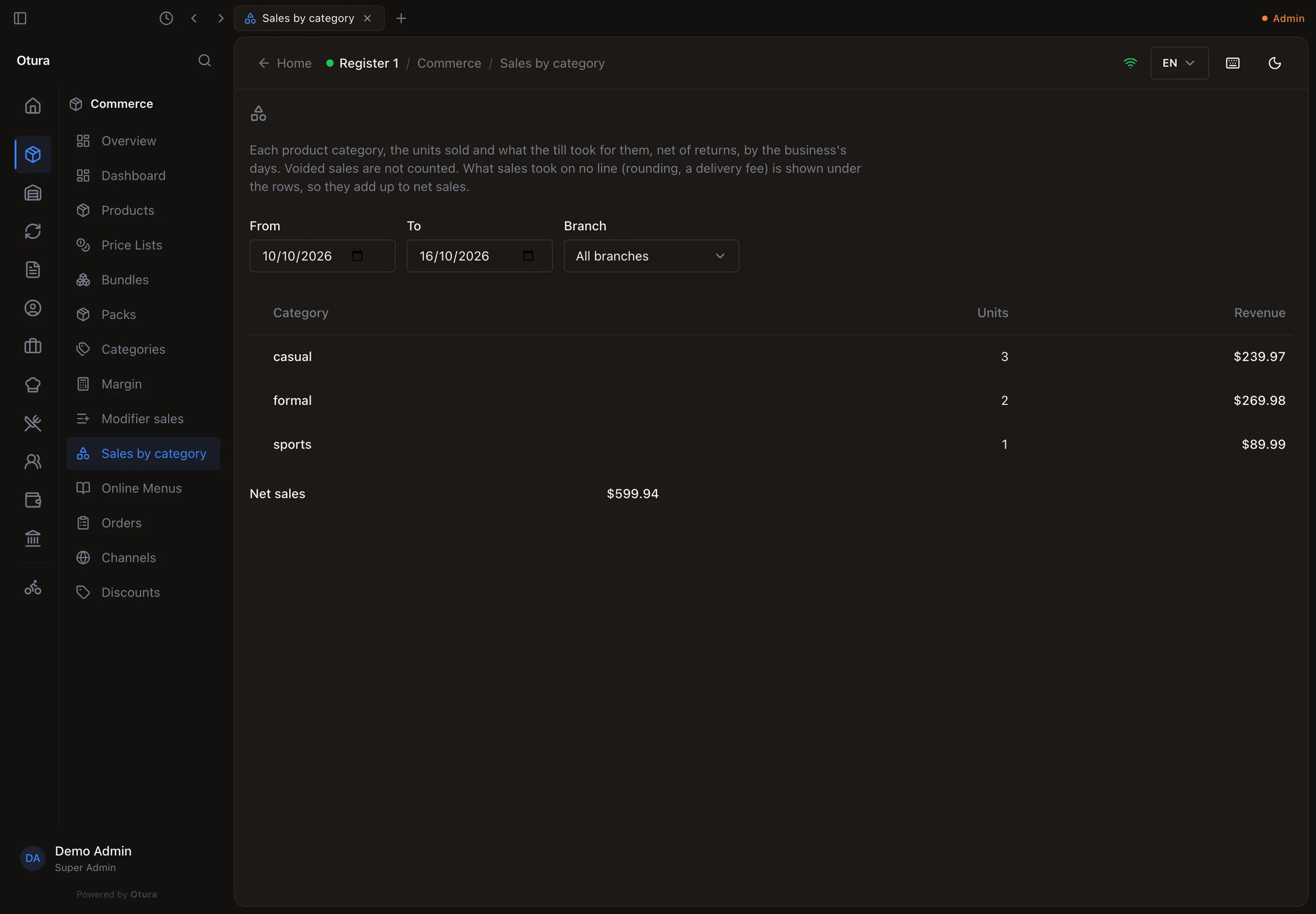Select the casual category row
The image size is (1316, 914).
pyautogui.click(x=771, y=356)
